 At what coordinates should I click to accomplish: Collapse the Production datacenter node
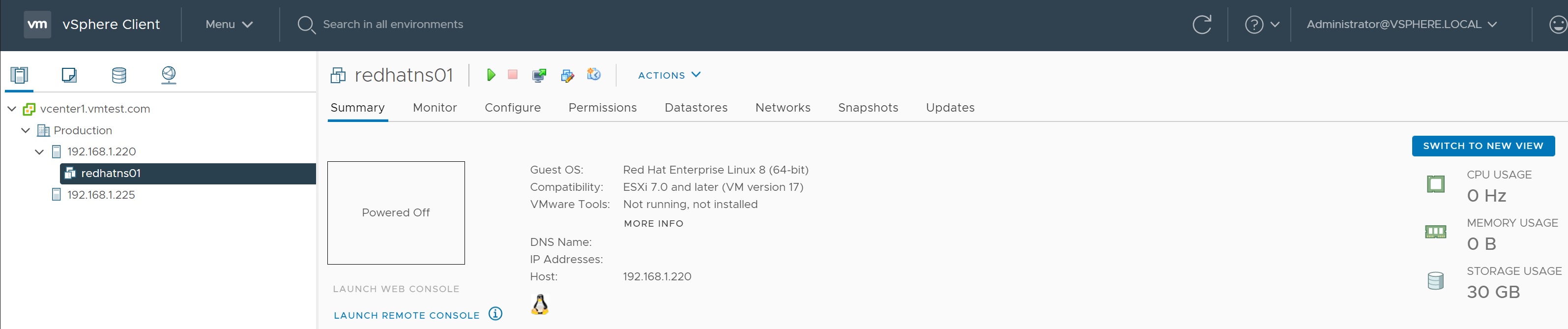(26, 130)
